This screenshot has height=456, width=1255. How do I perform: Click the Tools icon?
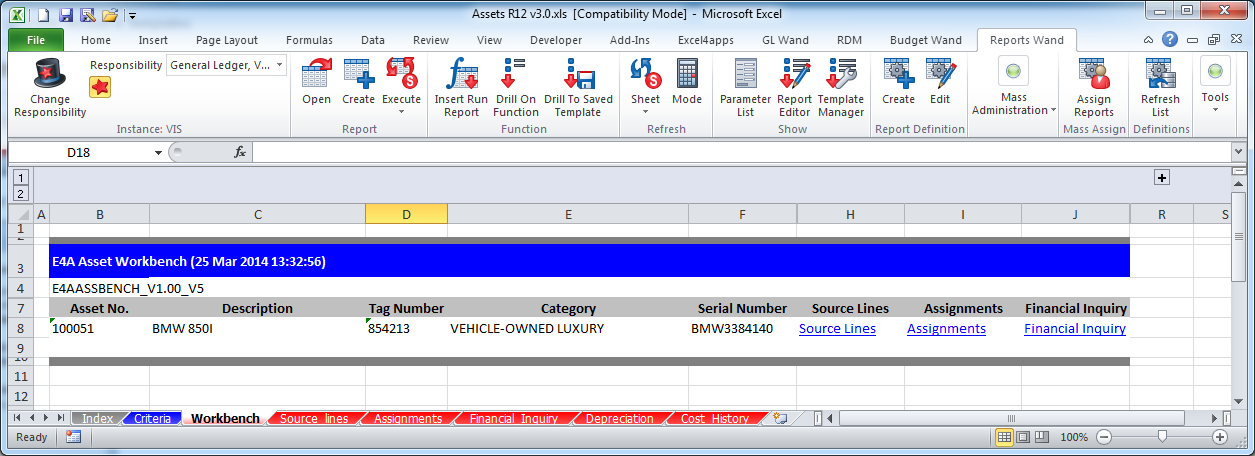point(1215,72)
